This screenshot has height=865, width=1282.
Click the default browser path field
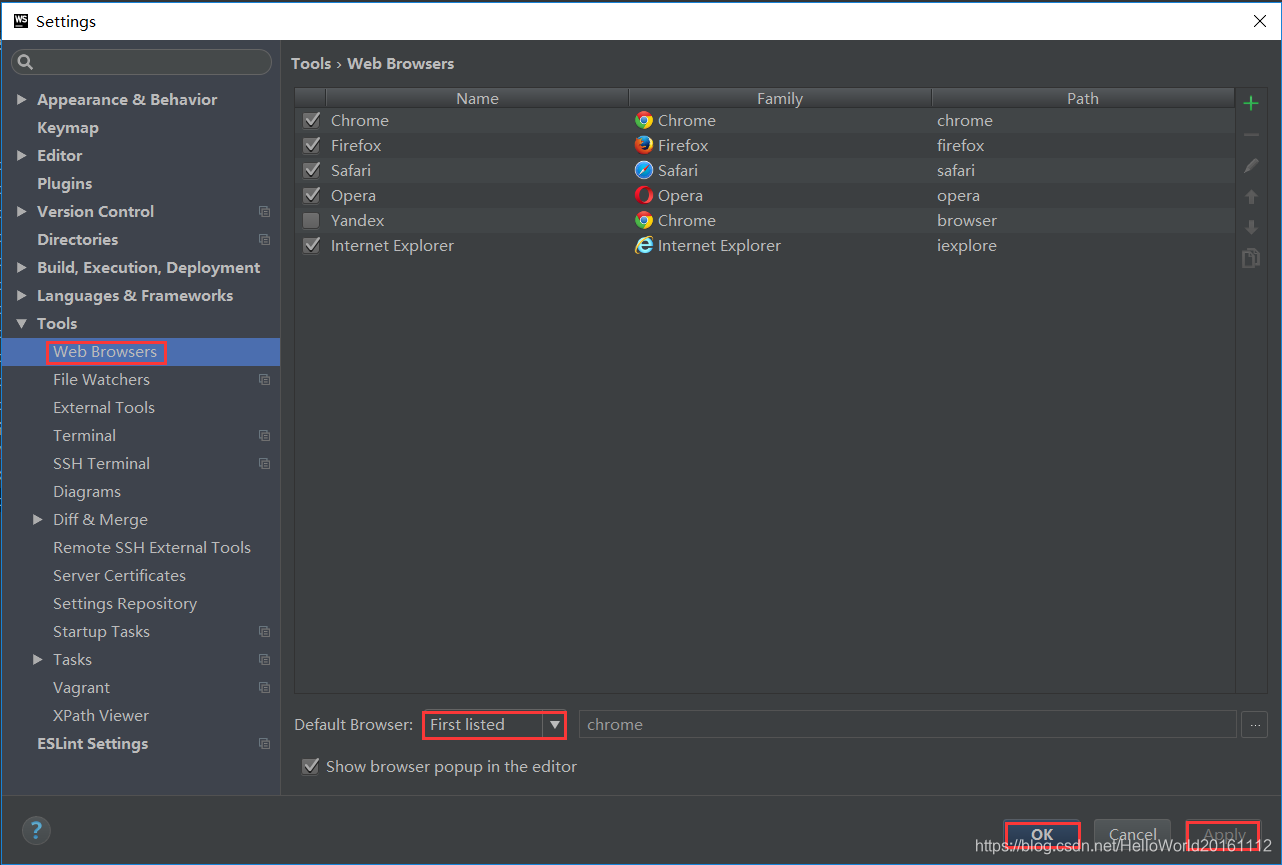(x=908, y=724)
